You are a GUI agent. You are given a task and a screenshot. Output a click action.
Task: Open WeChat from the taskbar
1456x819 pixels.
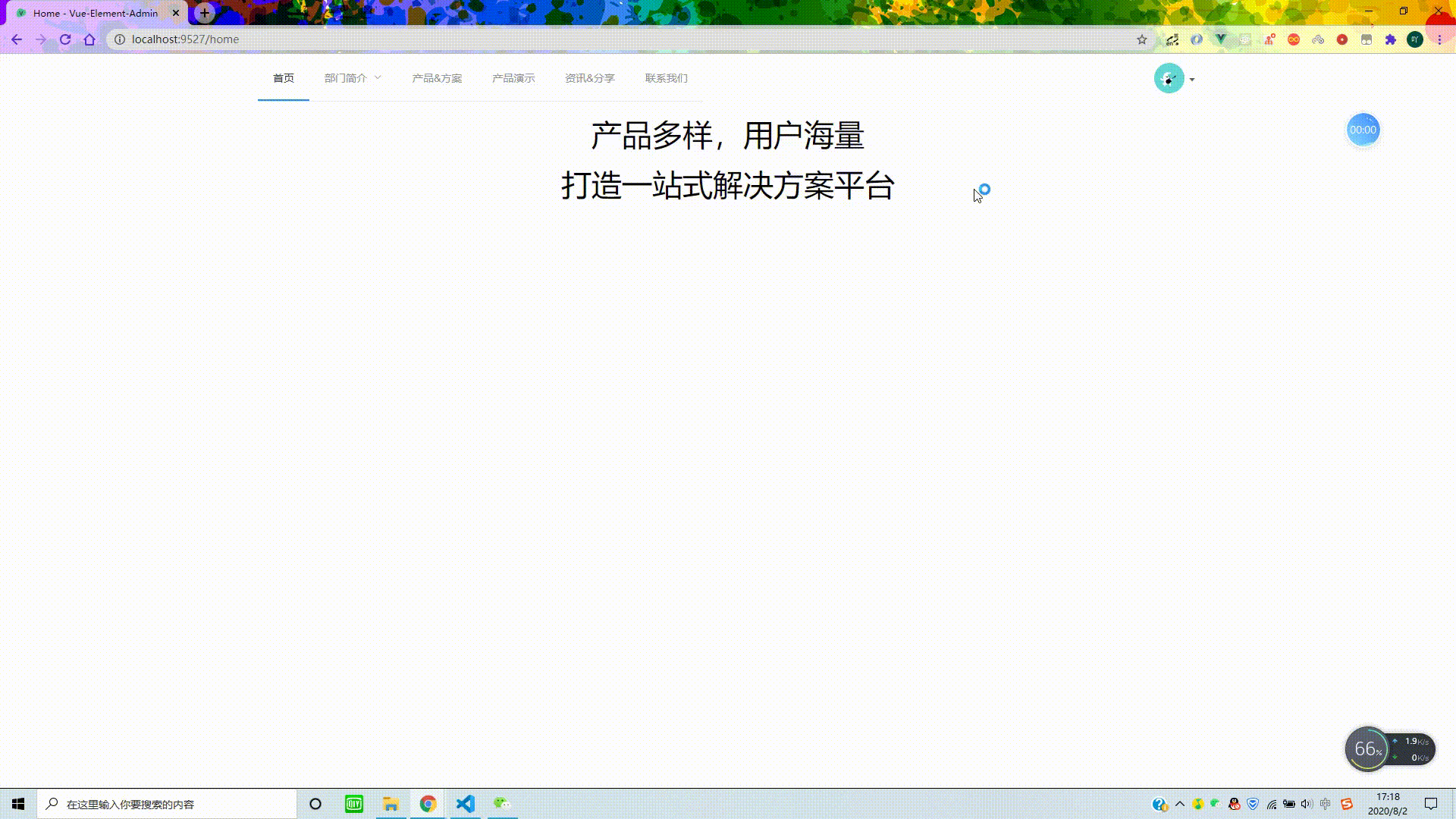click(x=502, y=804)
